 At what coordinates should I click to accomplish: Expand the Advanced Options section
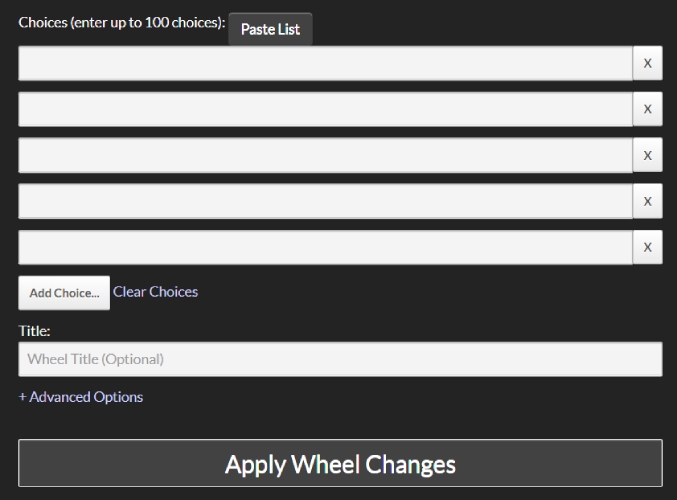85,397
